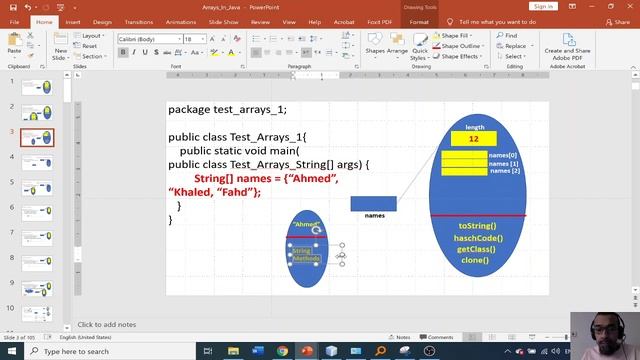Click Reset slide button

coord(86,46)
